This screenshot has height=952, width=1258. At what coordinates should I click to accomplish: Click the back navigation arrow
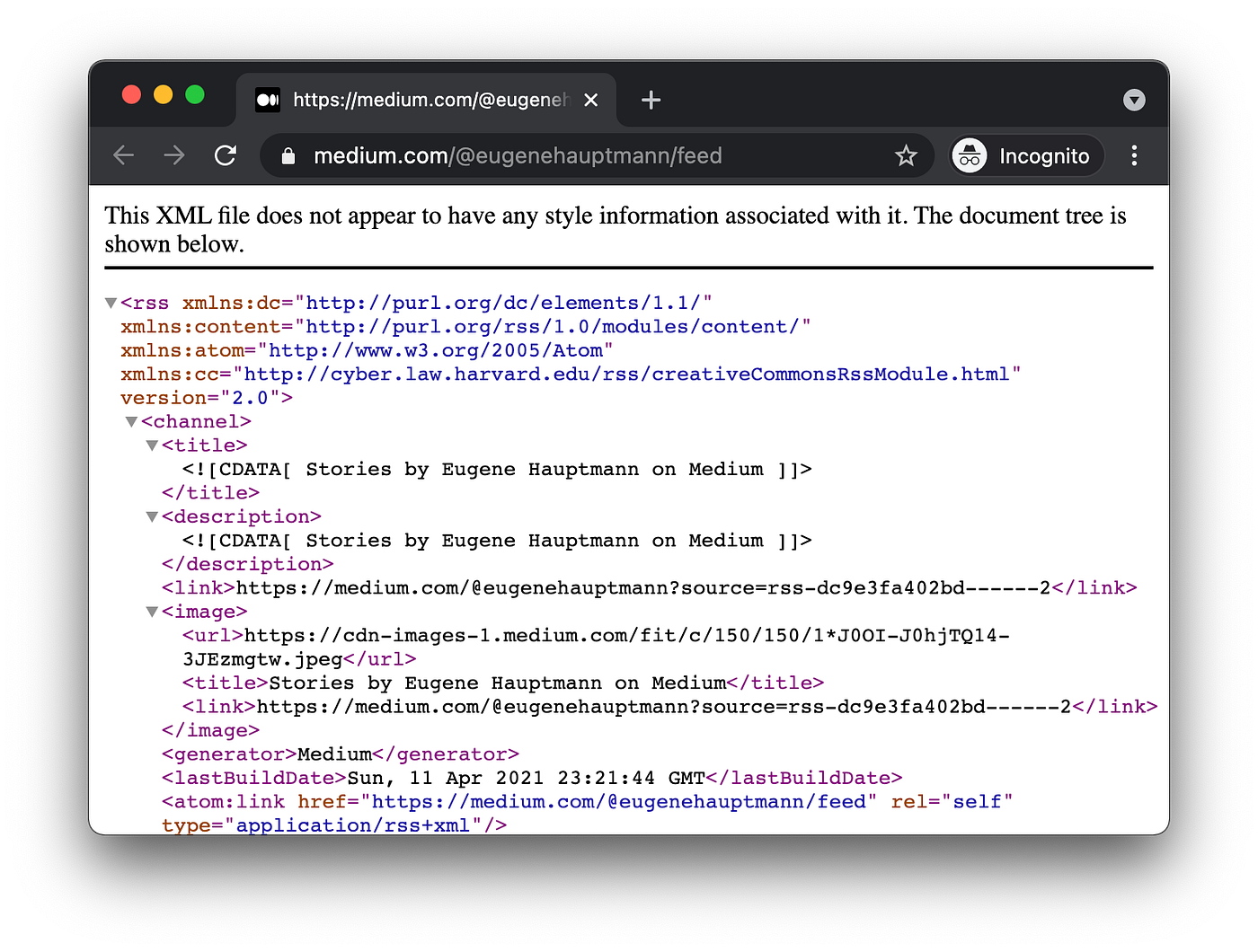pos(123,155)
